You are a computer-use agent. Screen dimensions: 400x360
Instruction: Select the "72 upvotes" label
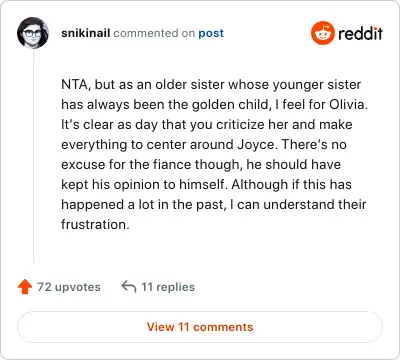point(69,287)
